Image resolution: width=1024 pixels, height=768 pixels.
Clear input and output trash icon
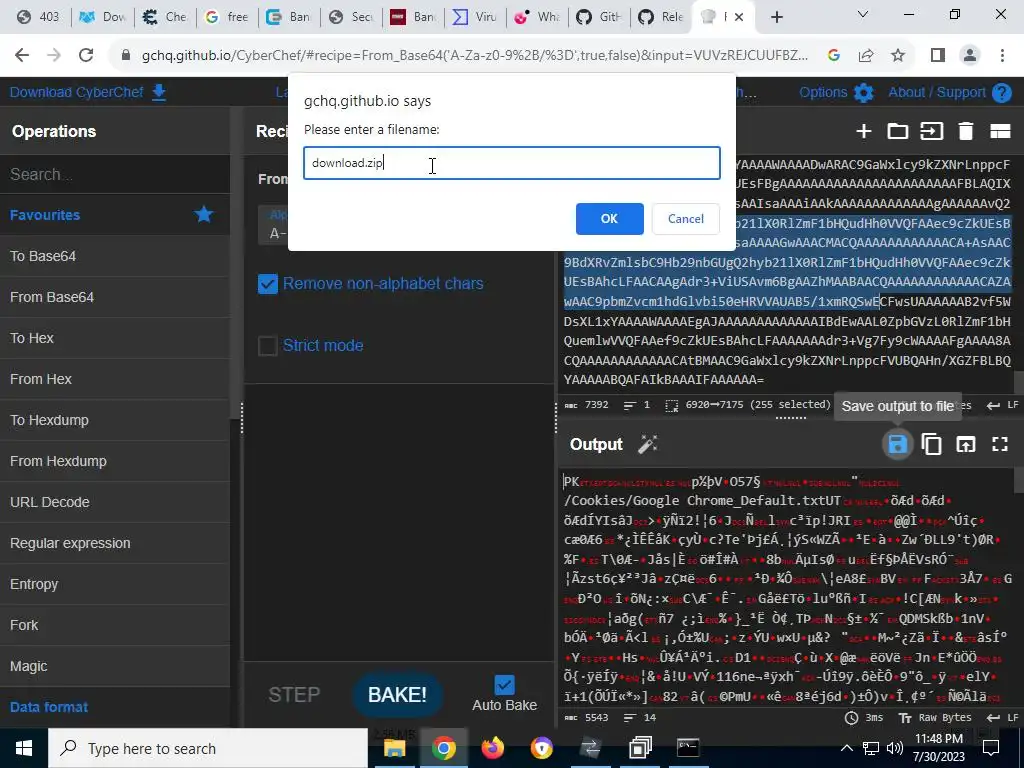965,131
